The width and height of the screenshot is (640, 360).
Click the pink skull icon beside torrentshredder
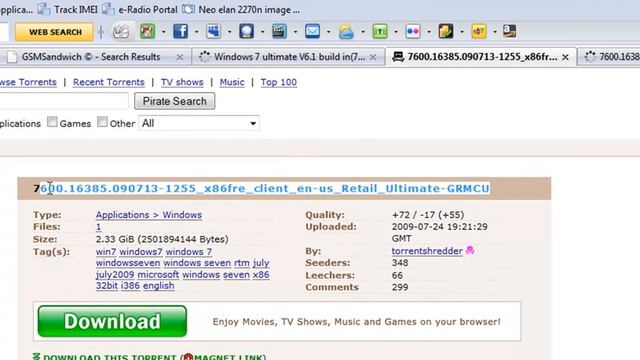(470, 250)
